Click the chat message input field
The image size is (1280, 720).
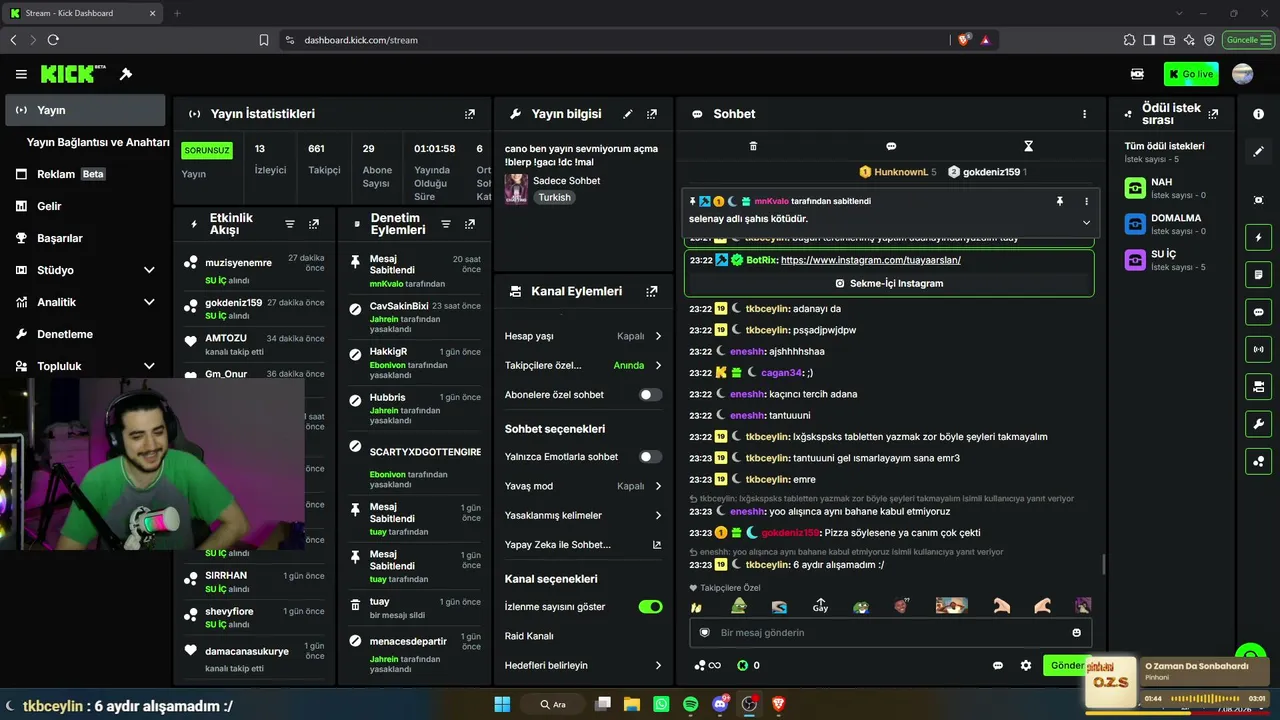[x=891, y=632]
